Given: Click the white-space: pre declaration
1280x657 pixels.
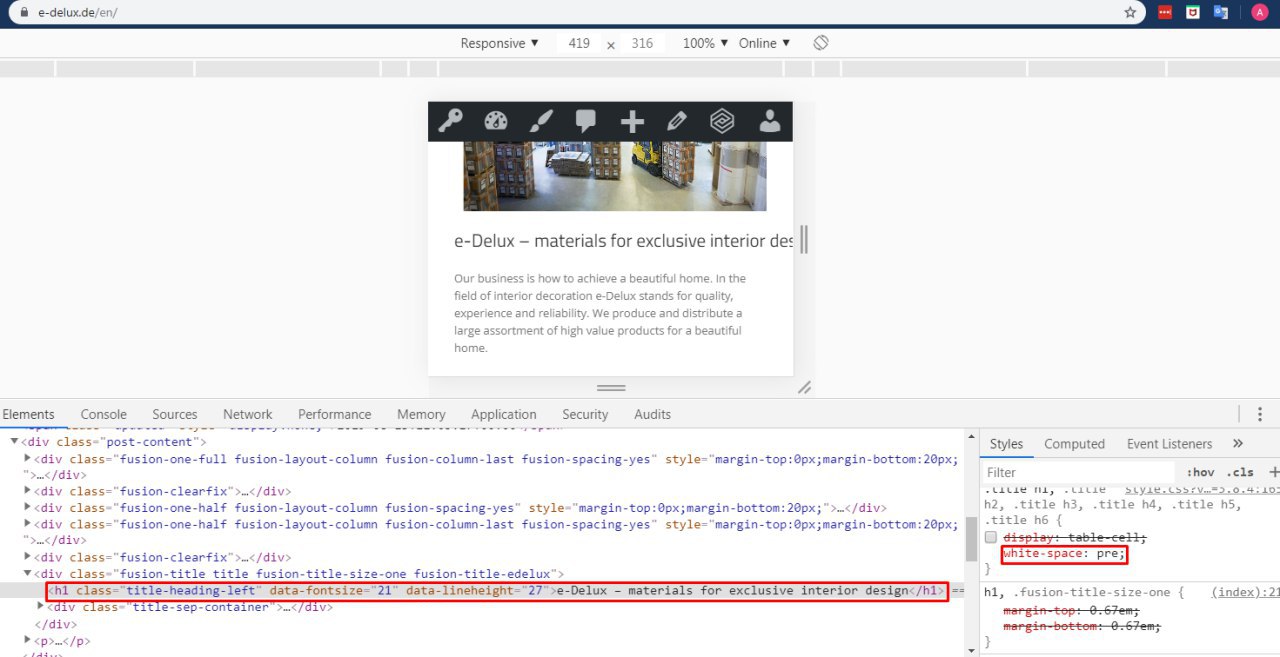Looking at the screenshot, I should (x=1064, y=553).
